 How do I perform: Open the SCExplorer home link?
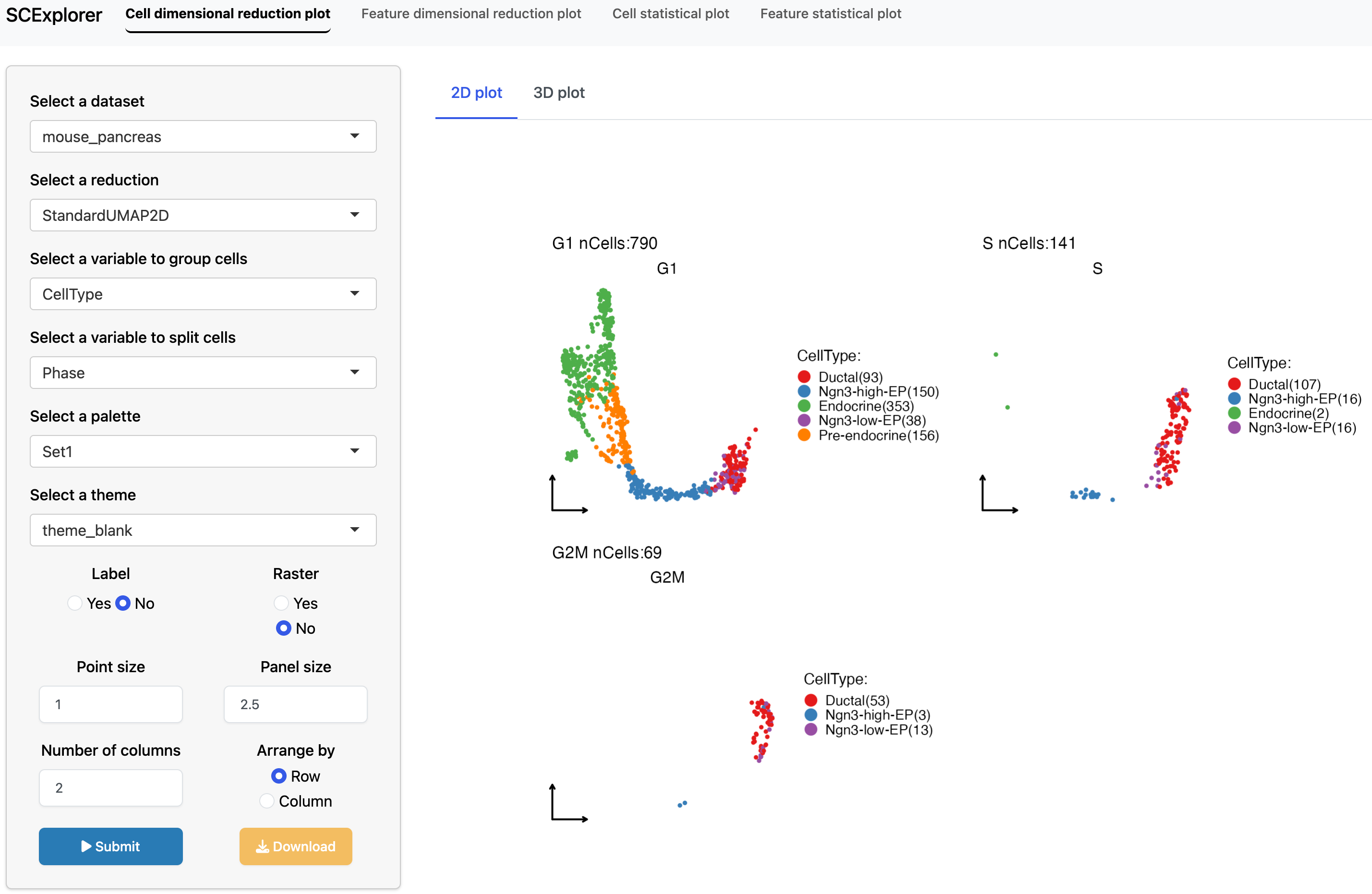tap(54, 15)
